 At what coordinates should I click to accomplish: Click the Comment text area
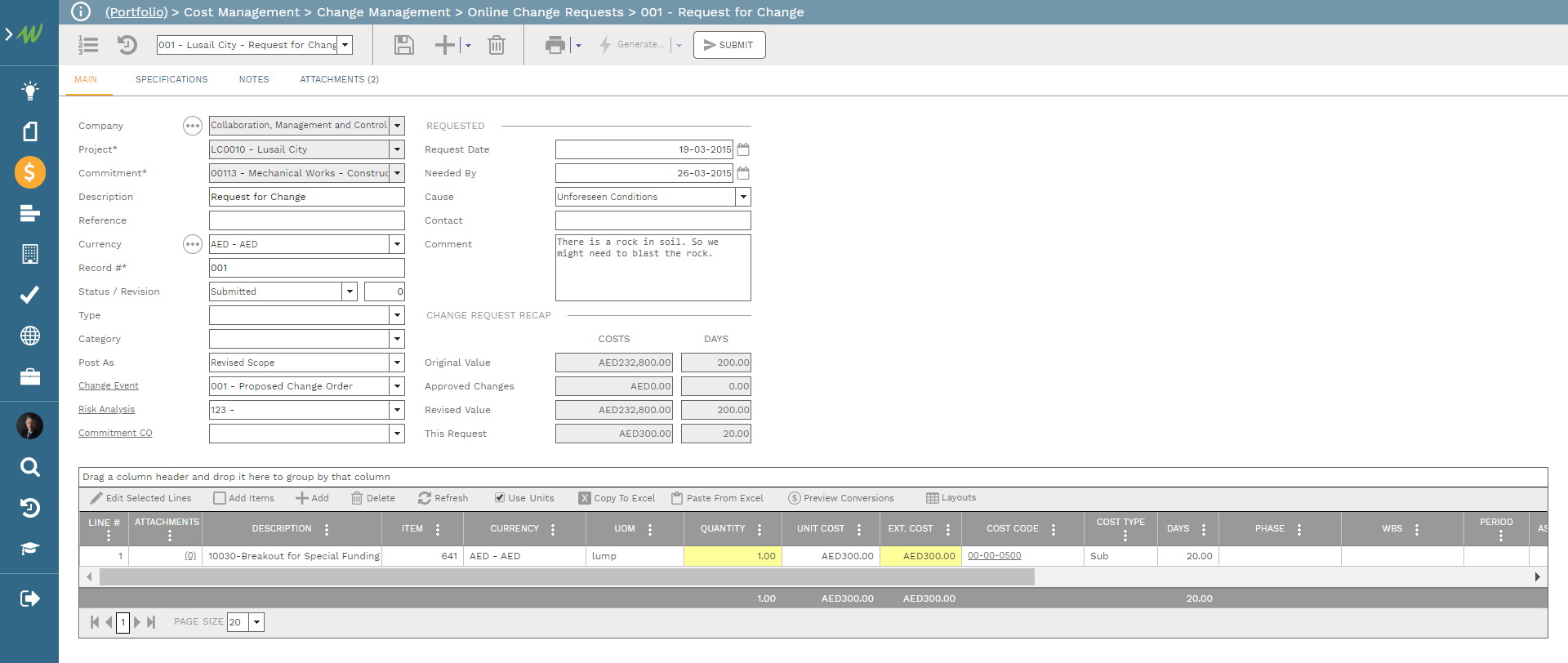tap(653, 268)
